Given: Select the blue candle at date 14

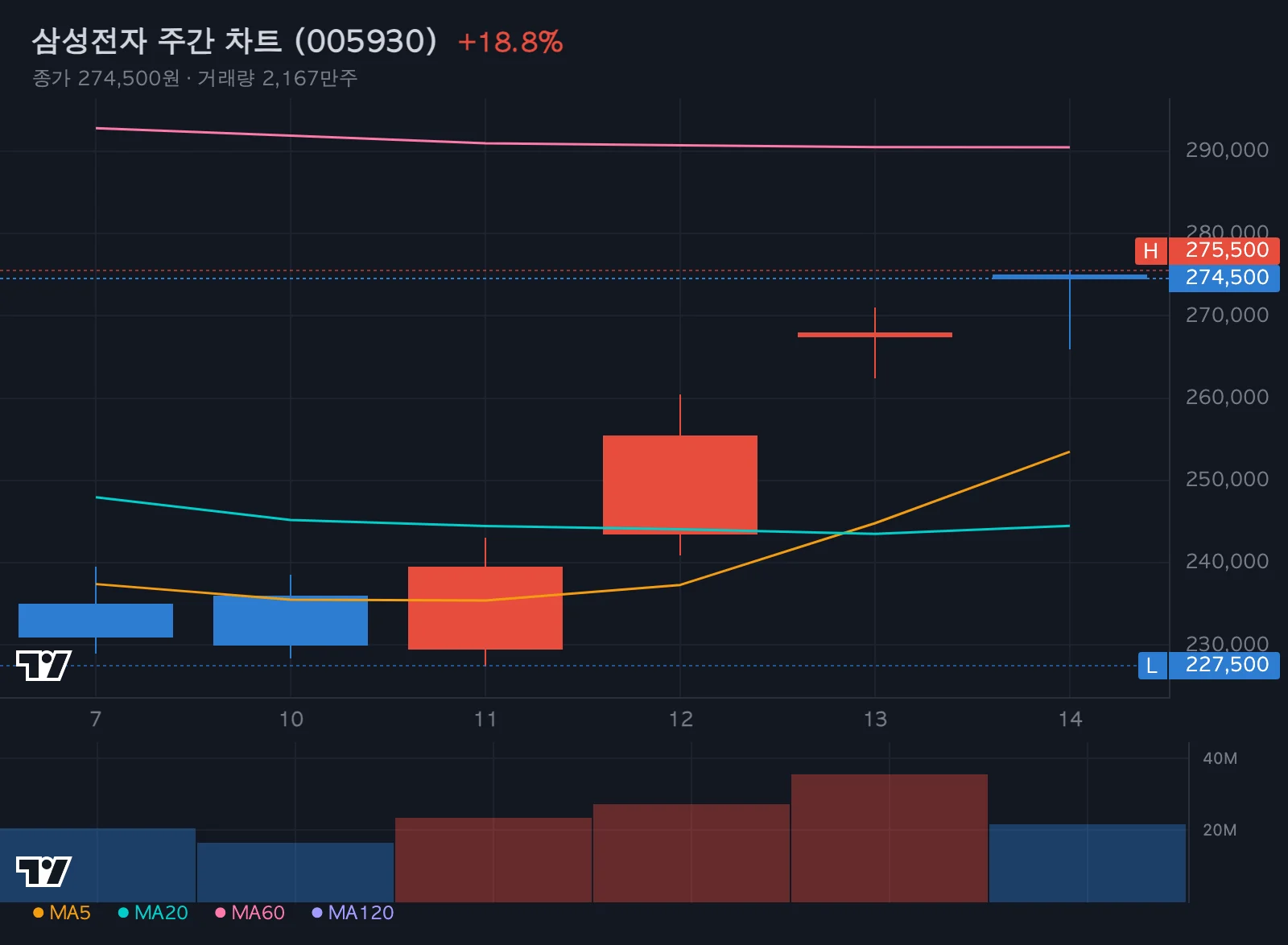Looking at the screenshot, I should pos(1070,277).
